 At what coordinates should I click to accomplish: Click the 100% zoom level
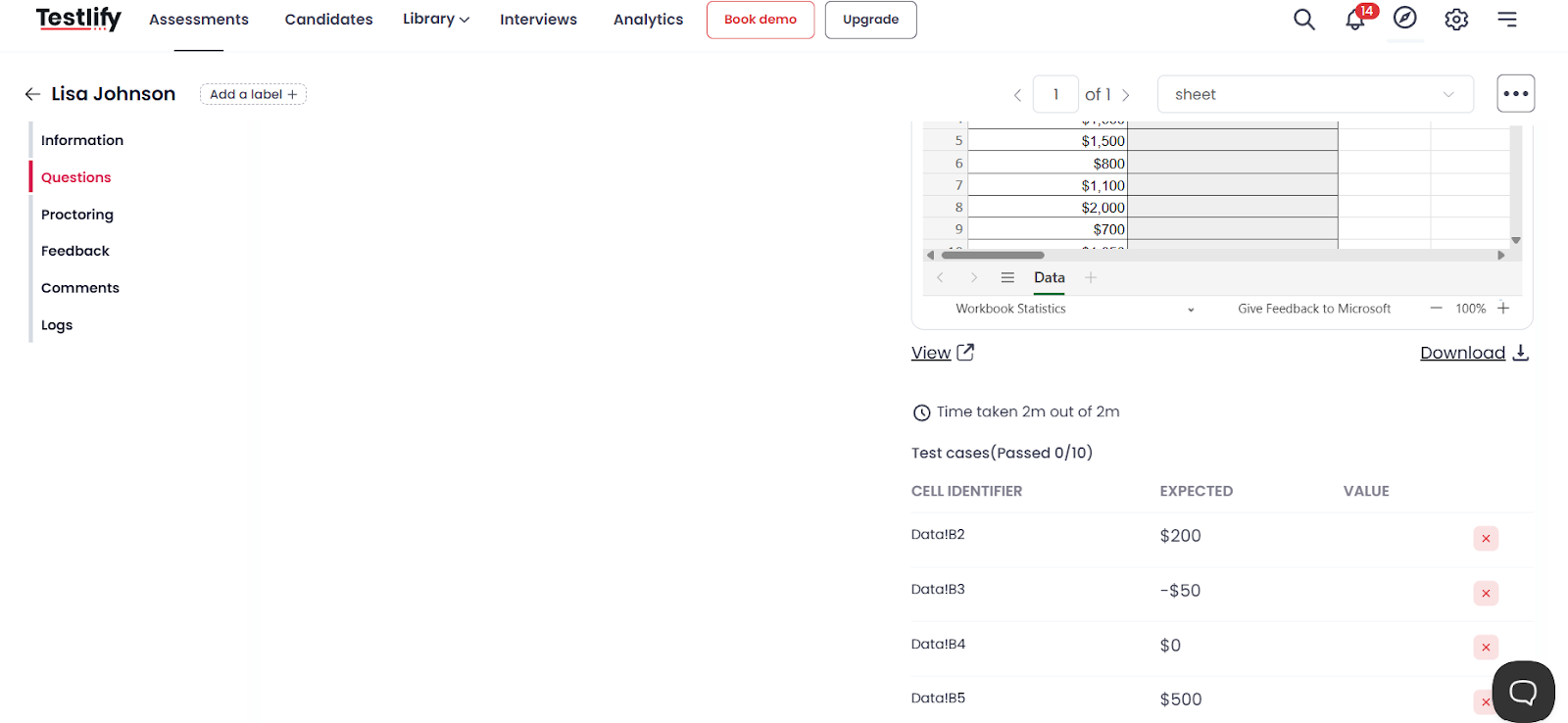tap(1470, 309)
